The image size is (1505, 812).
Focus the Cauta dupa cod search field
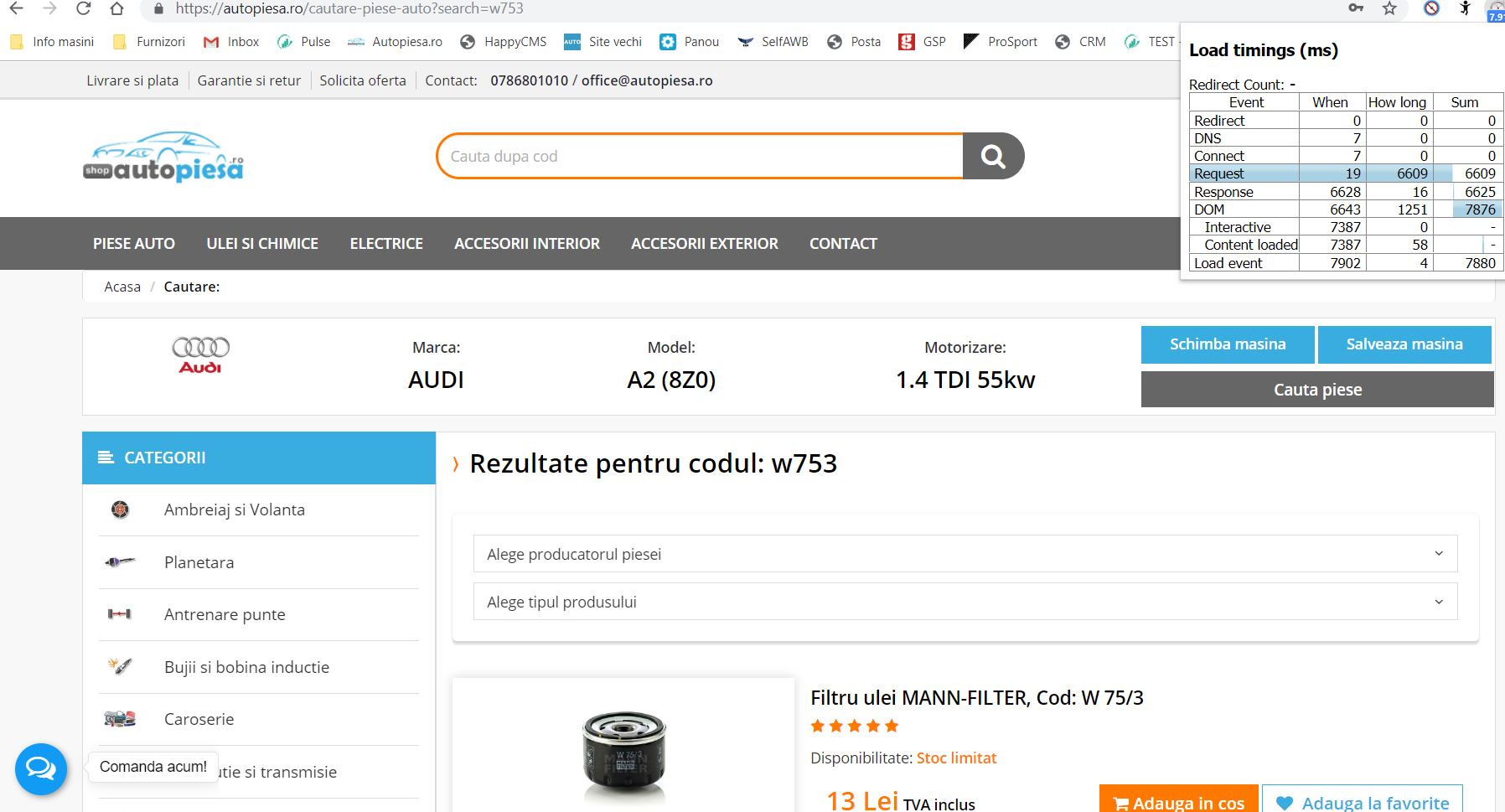[x=700, y=156]
